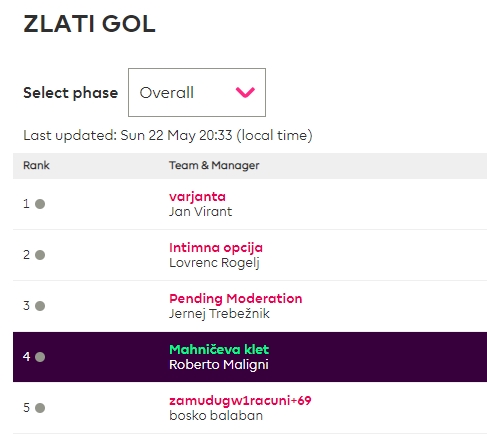Click the pink chevron arrow in phase selector
The width and height of the screenshot is (487, 434).
(245, 92)
